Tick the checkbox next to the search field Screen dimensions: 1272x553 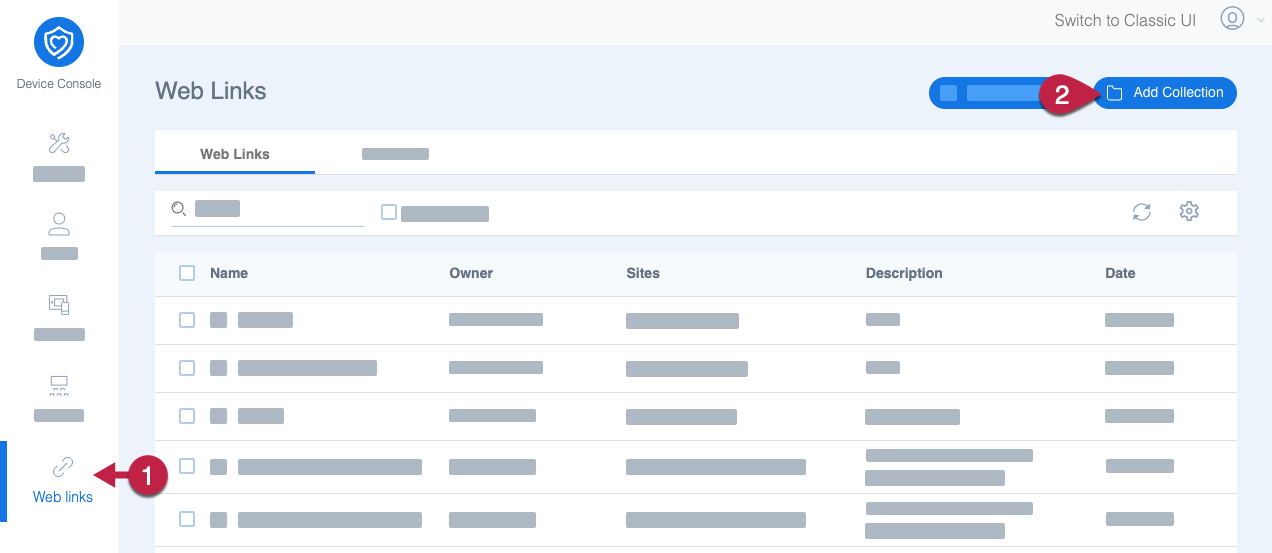389,212
